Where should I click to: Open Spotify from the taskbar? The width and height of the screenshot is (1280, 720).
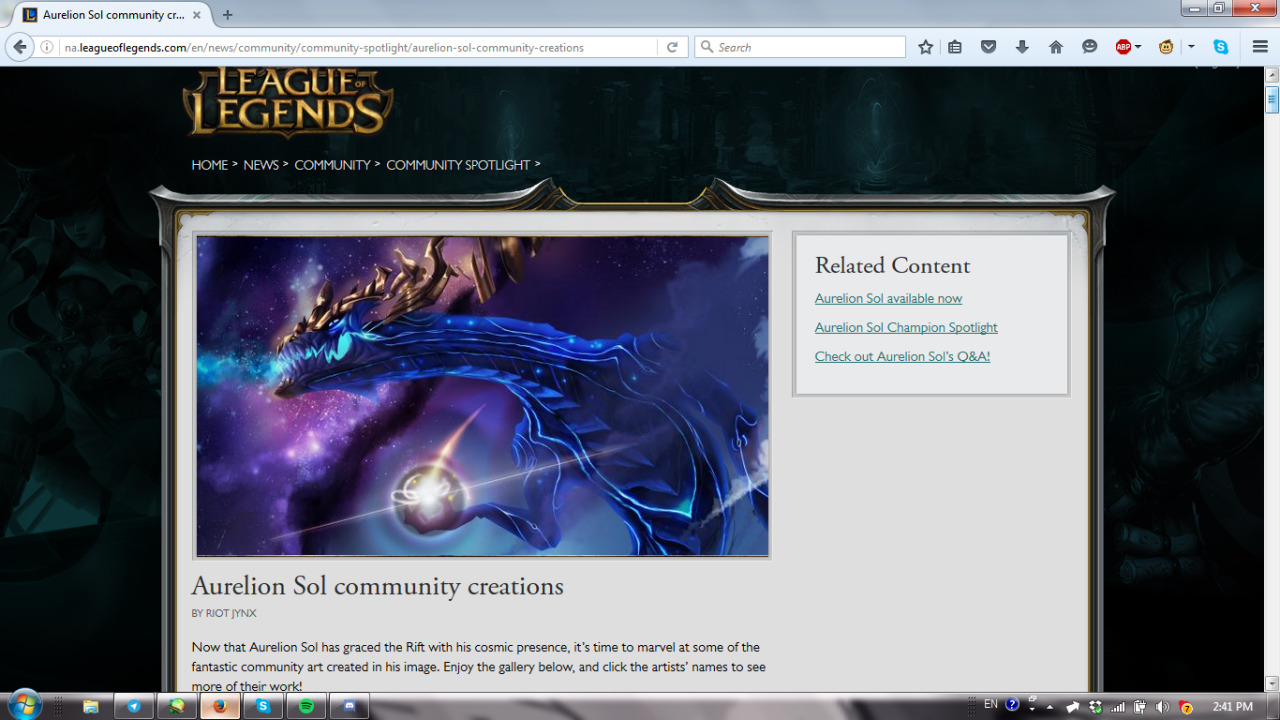(x=306, y=706)
